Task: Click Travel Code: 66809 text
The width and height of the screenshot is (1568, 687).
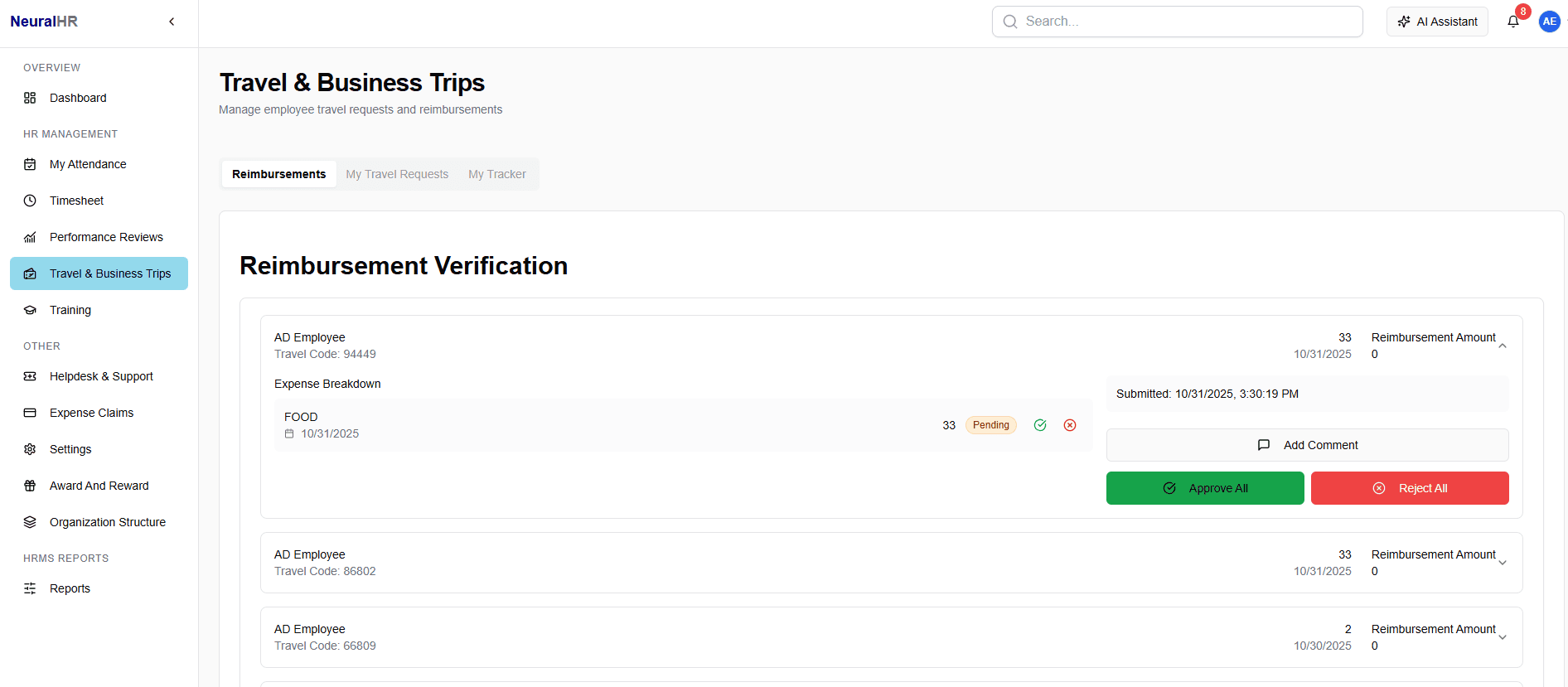Action: 325,646
